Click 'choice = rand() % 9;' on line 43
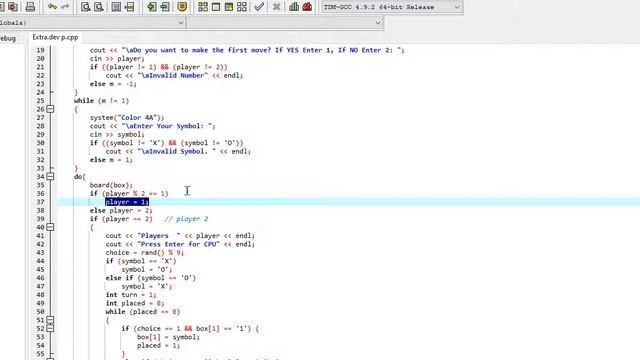Viewport: 640px width, 360px height. point(144,253)
